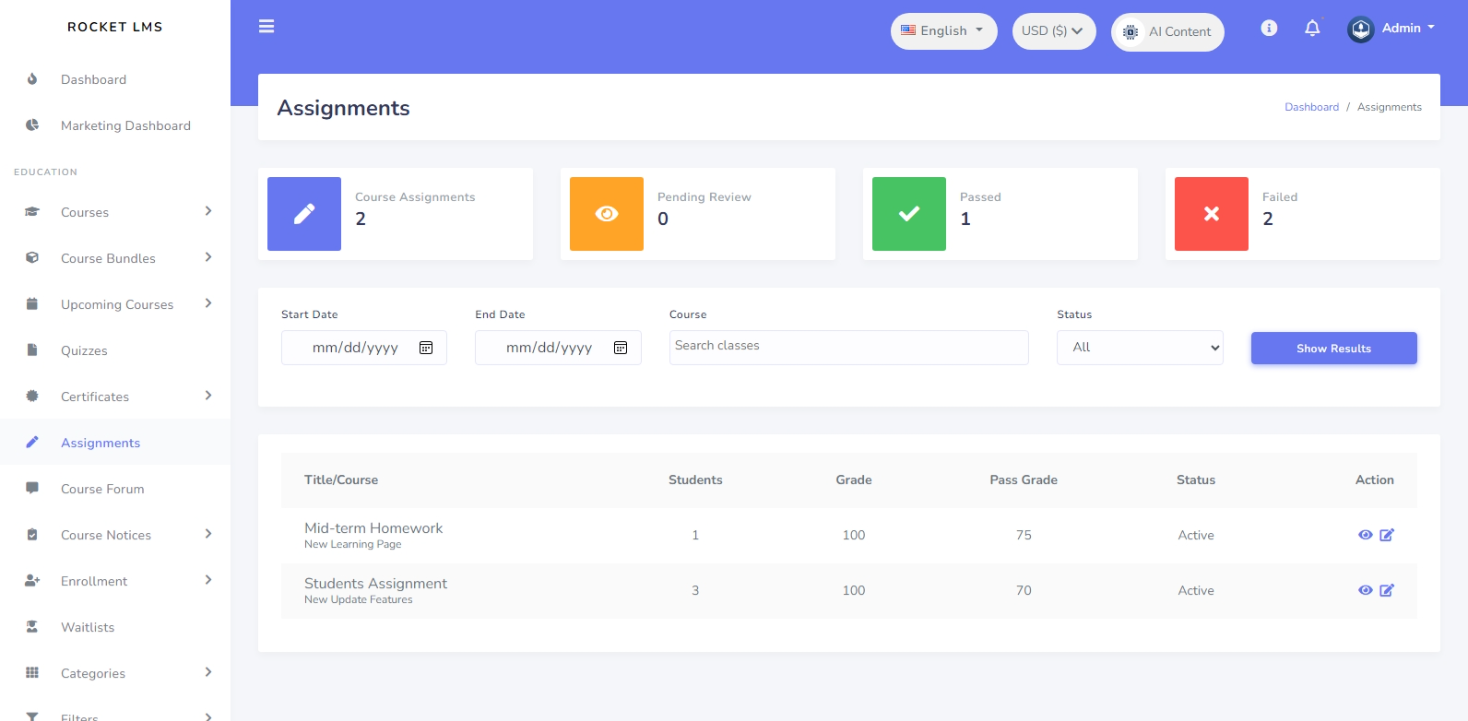The image size is (1468, 721).
Task: Click the Assignments pencil icon in sidebar
Action: click(32, 442)
